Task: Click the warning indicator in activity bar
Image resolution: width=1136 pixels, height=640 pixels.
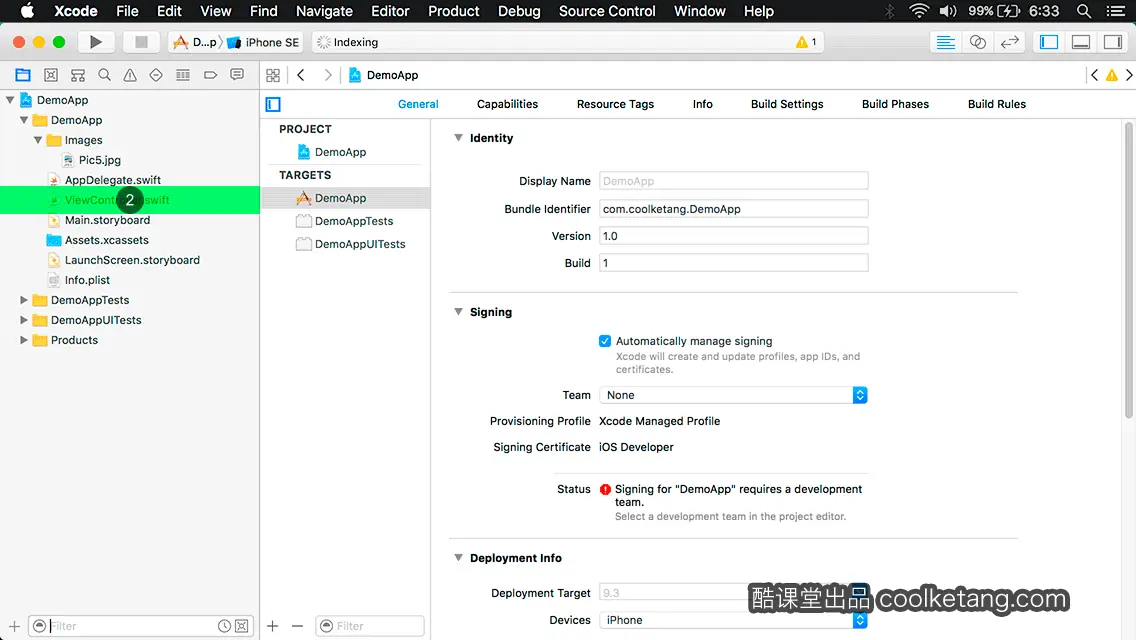Action: pyautogui.click(x=806, y=42)
